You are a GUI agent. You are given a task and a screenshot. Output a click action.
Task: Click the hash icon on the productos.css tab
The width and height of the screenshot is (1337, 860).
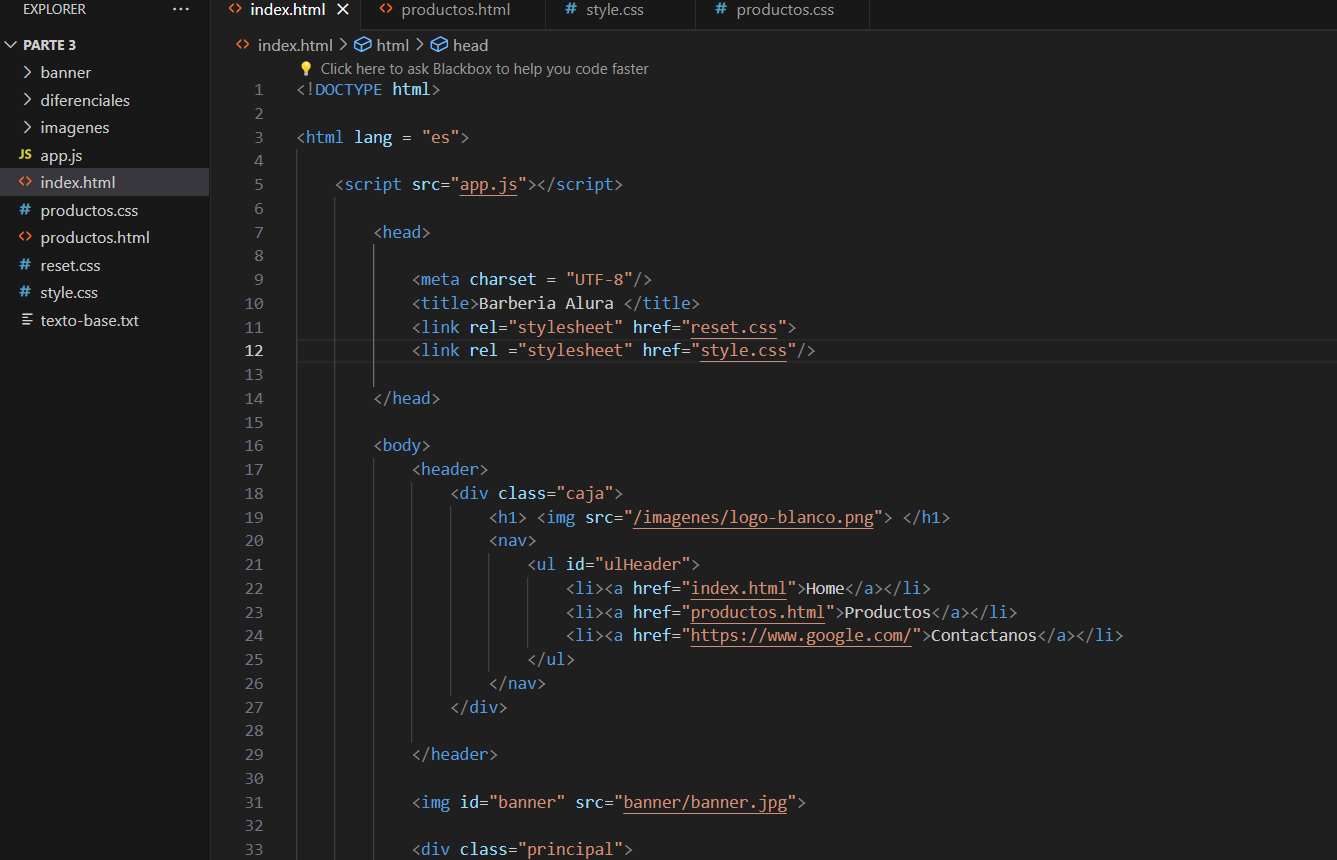click(721, 9)
